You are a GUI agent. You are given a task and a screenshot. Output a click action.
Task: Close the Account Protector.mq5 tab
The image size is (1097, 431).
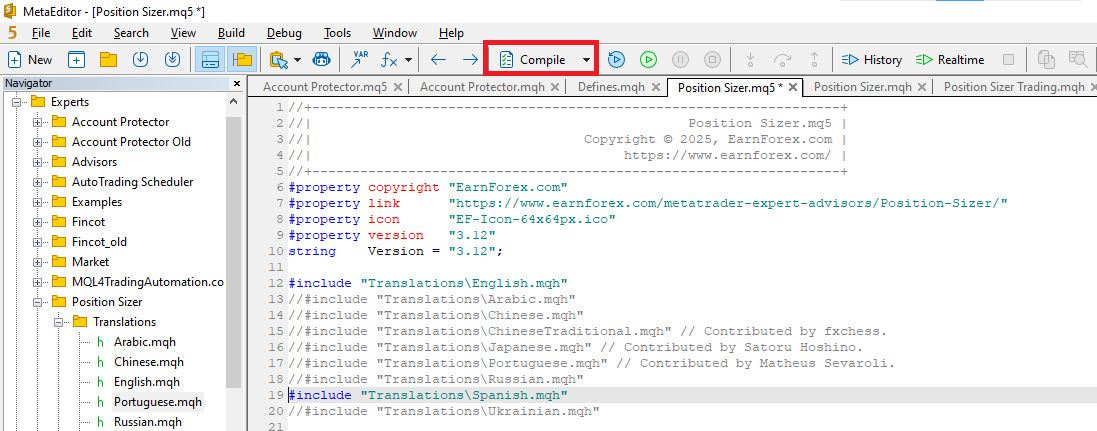[x=398, y=87]
